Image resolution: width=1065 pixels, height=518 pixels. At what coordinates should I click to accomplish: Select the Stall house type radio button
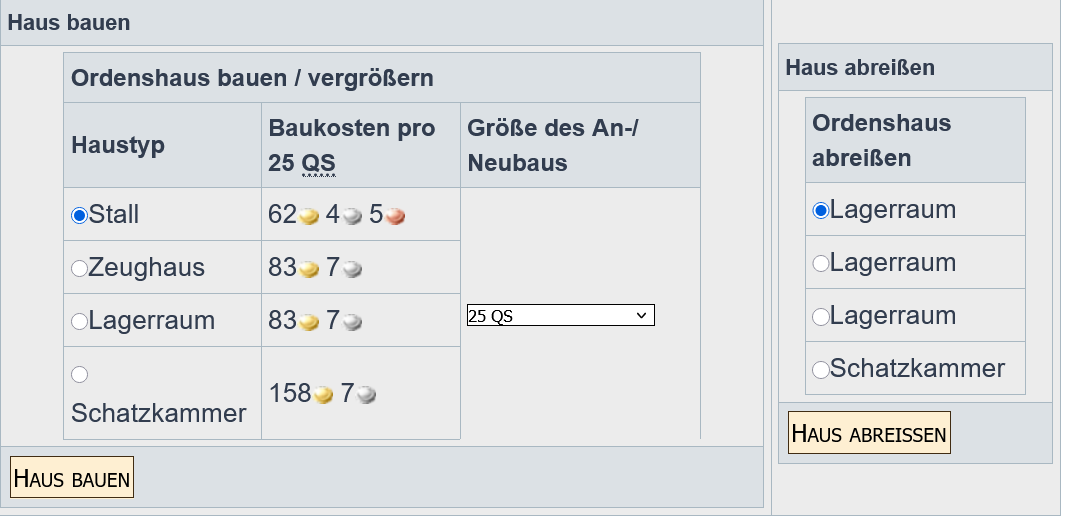[80, 215]
